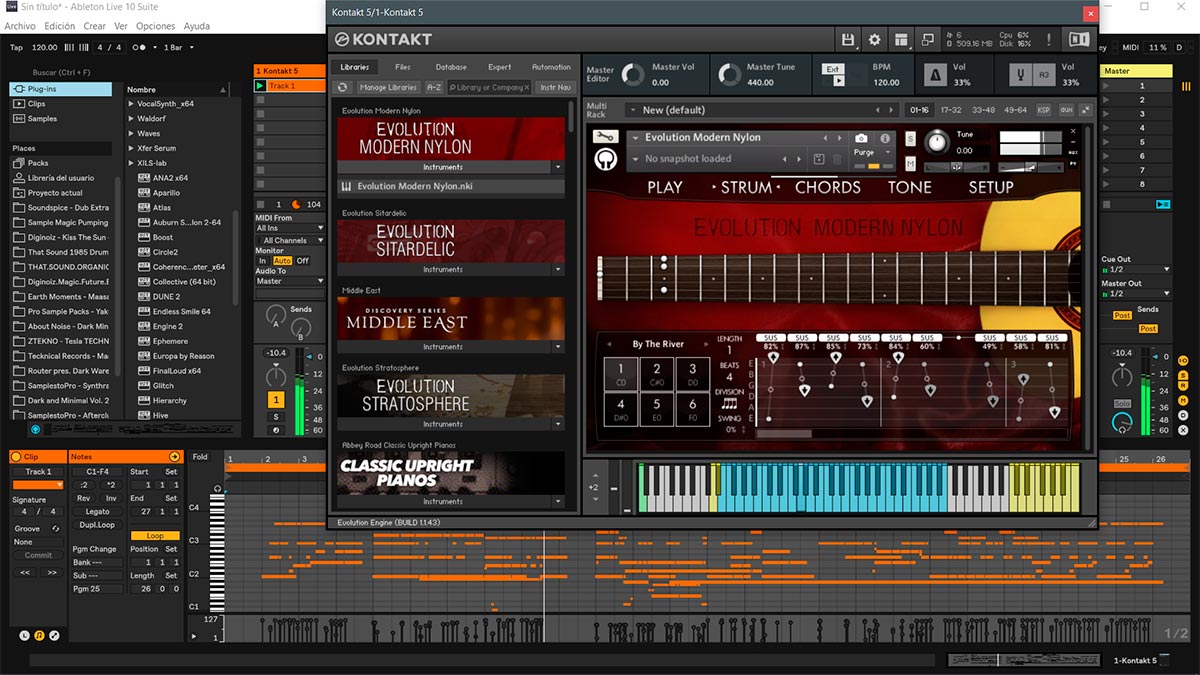
Task: Toggle the track 1 activator button
Action: click(276, 400)
